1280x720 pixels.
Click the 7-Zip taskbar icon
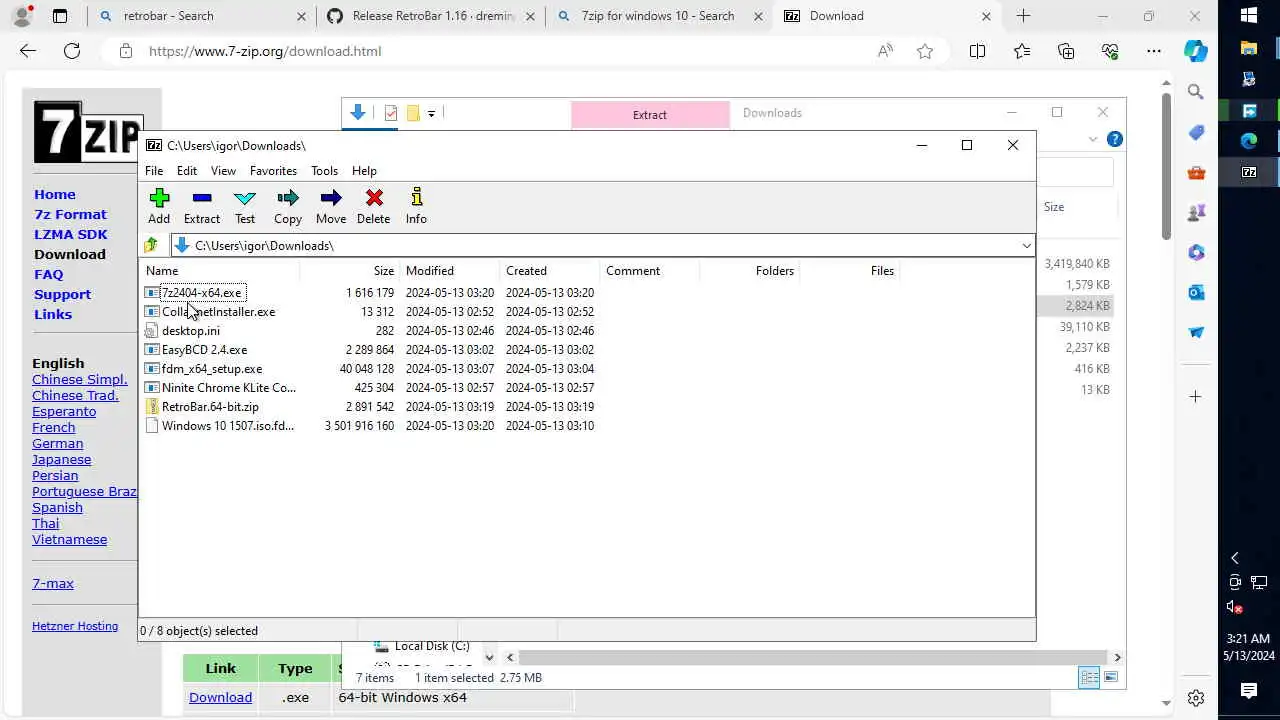[x=1249, y=172]
